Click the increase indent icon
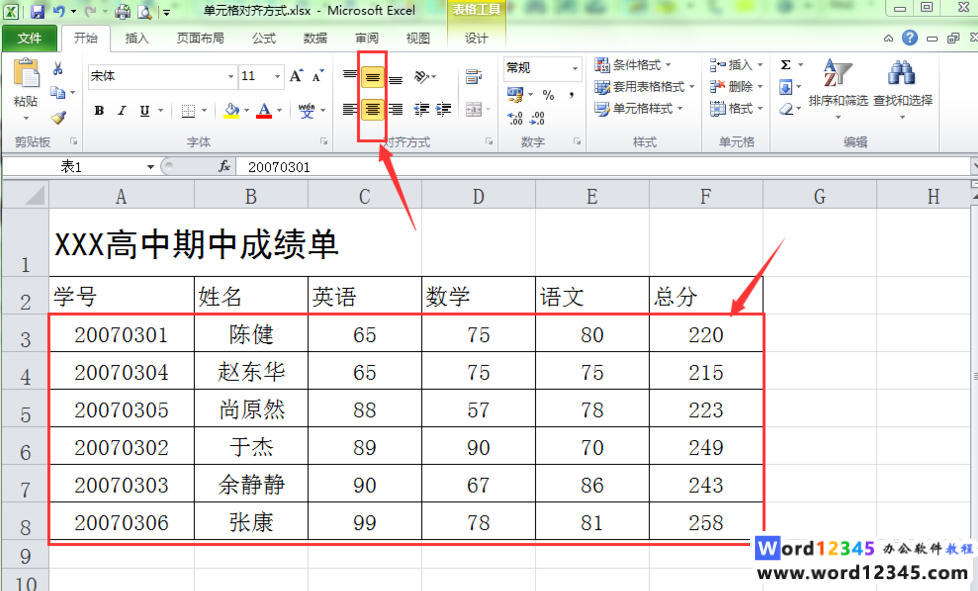This screenshot has height=591, width=978. (x=443, y=110)
